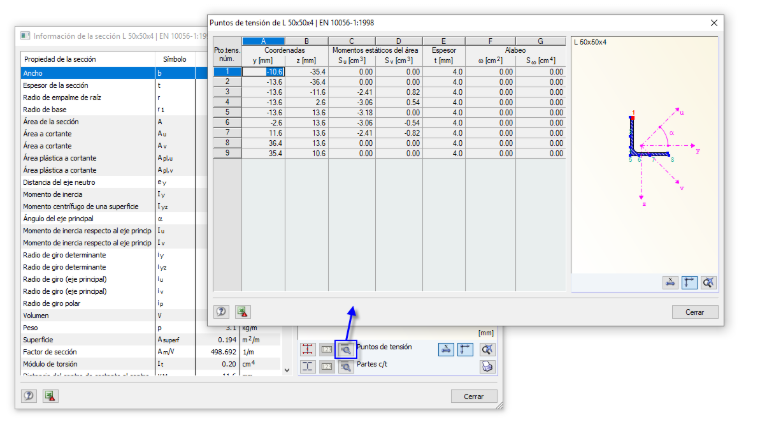This screenshot has height=433, width=760.
Task: Select stress point row number 1
Action: pos(227,71)
